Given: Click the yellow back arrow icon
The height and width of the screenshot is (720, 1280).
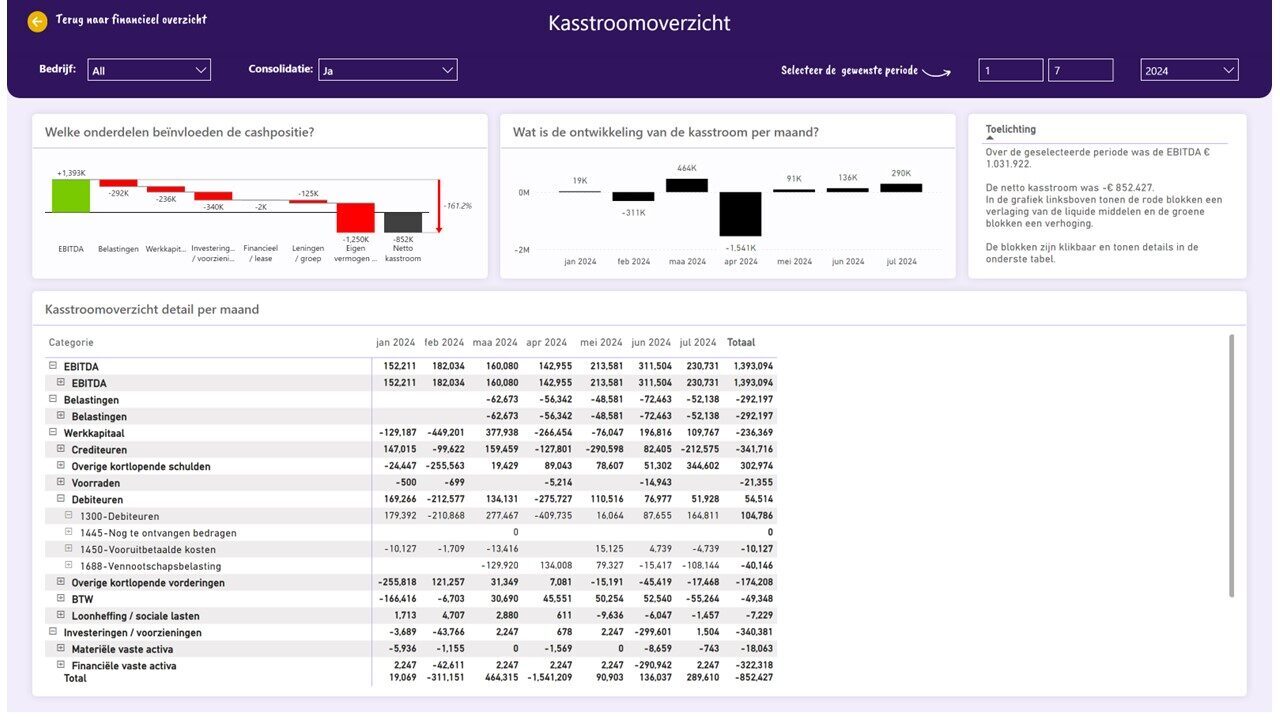Looking at the screenshot, I should (x=38, y=21).
